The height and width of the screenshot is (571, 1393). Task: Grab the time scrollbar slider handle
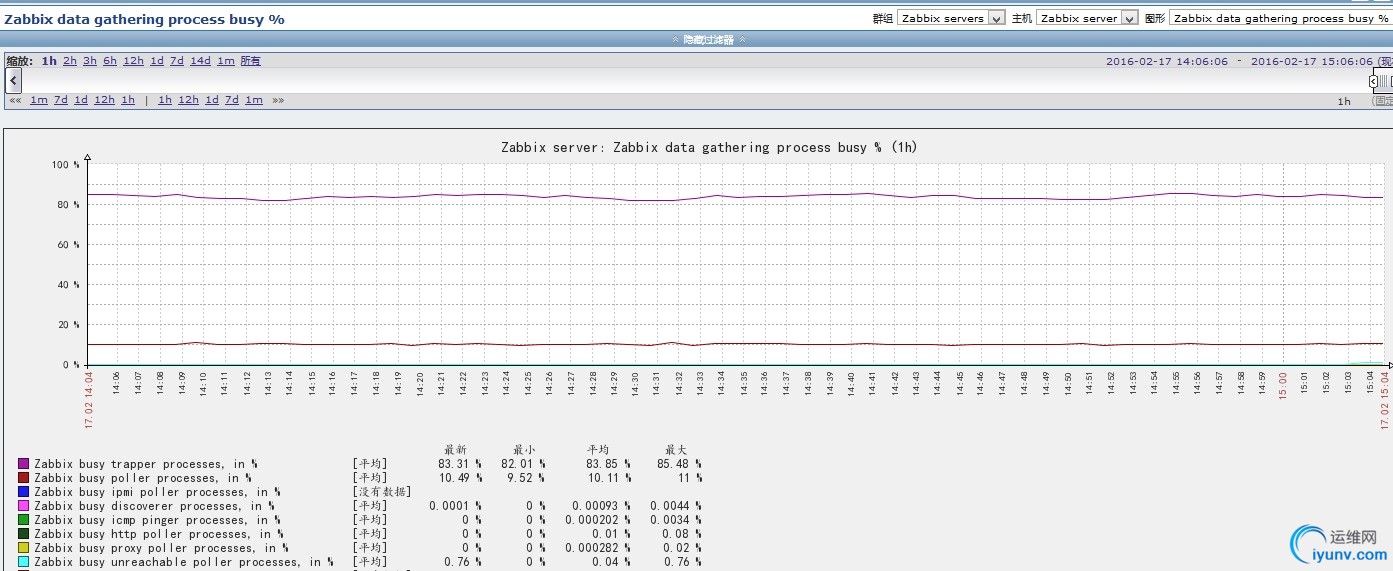tap(1385, 82)
